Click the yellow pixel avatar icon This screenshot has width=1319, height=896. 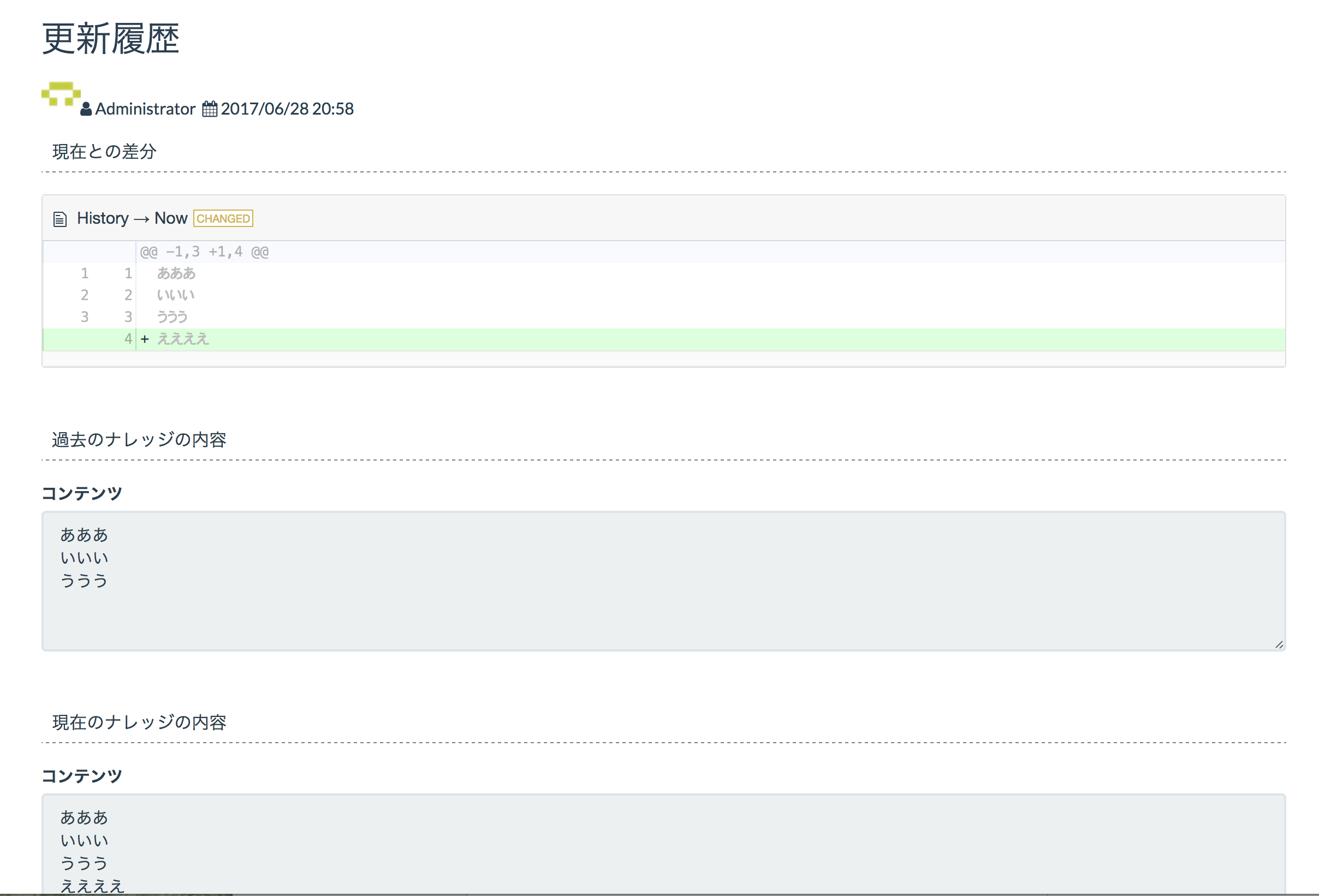[61, 97]
